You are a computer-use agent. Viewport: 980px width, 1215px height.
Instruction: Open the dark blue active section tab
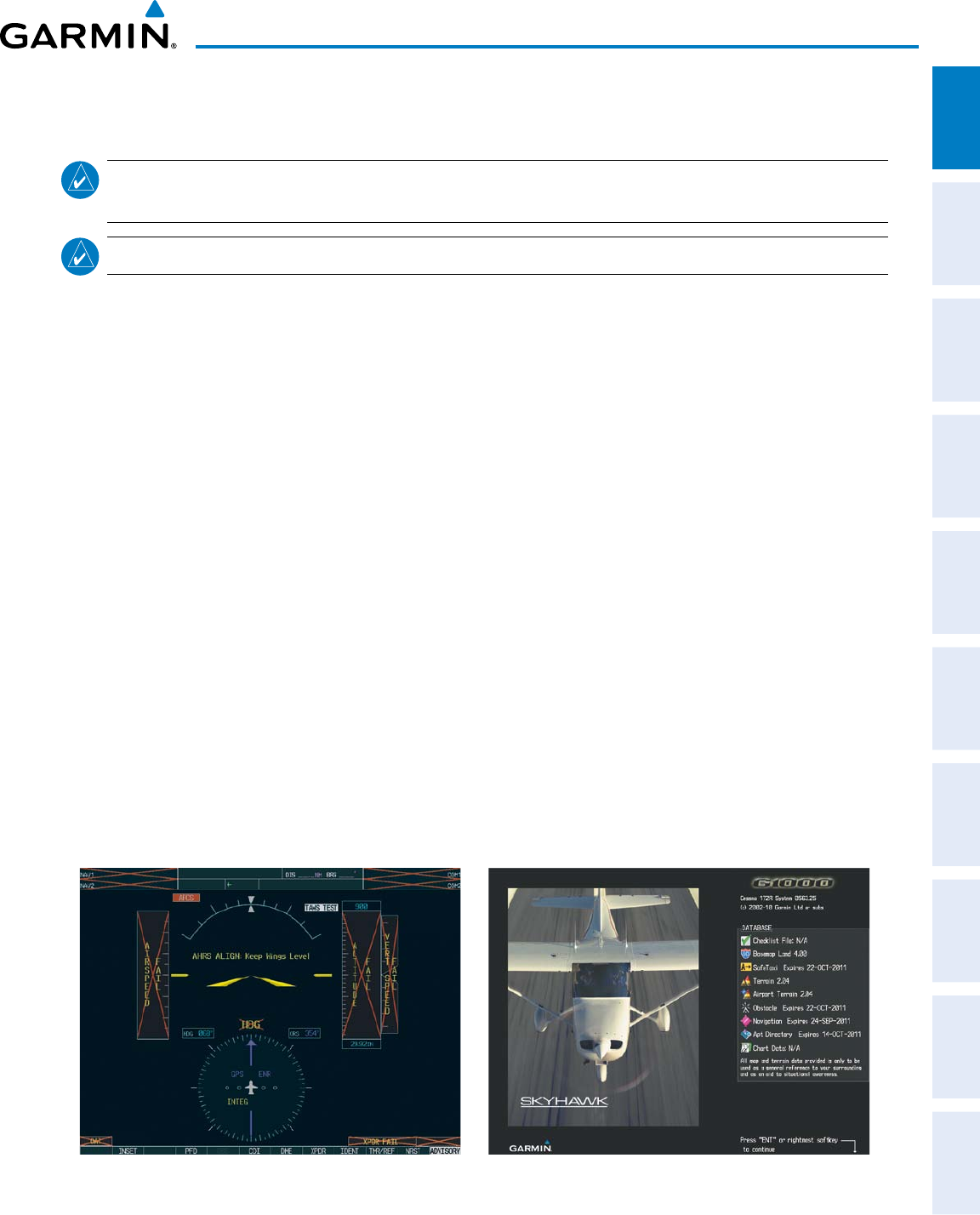click(956, 118)
